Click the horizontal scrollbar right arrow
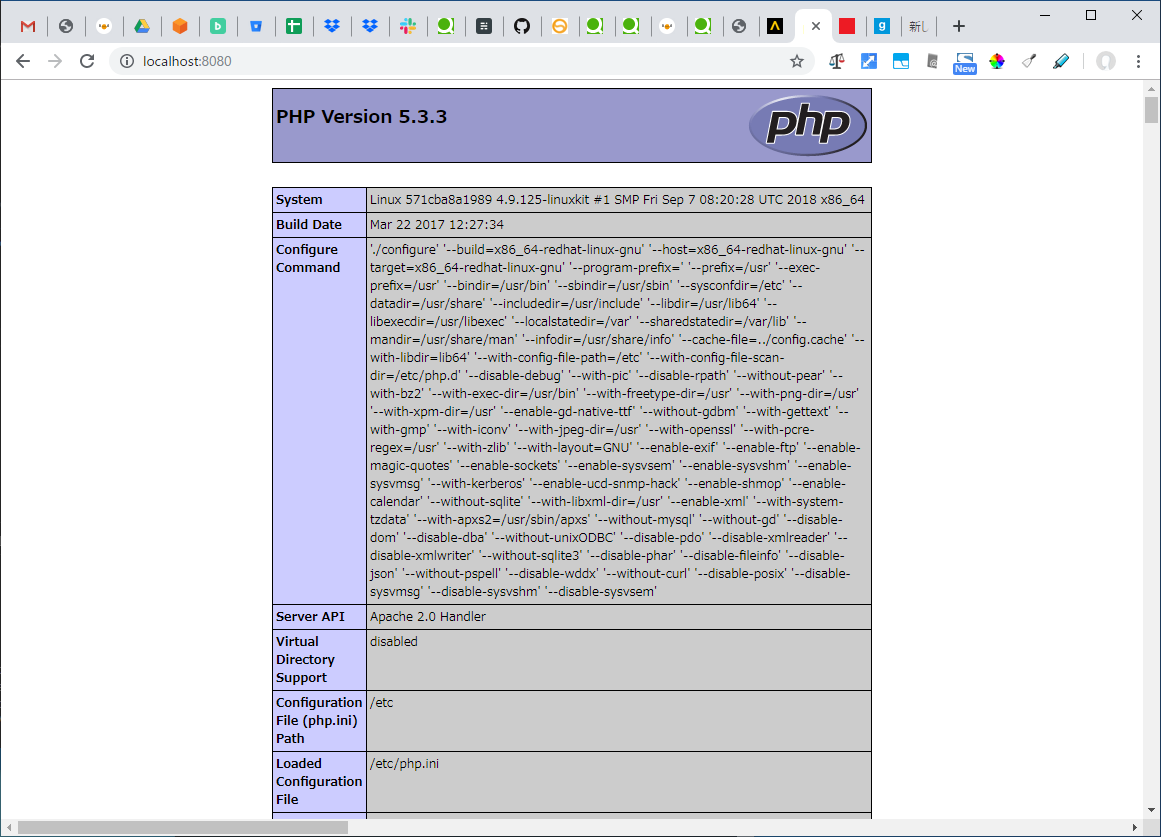This screenshot has height=837, width=1161. 1135,827
